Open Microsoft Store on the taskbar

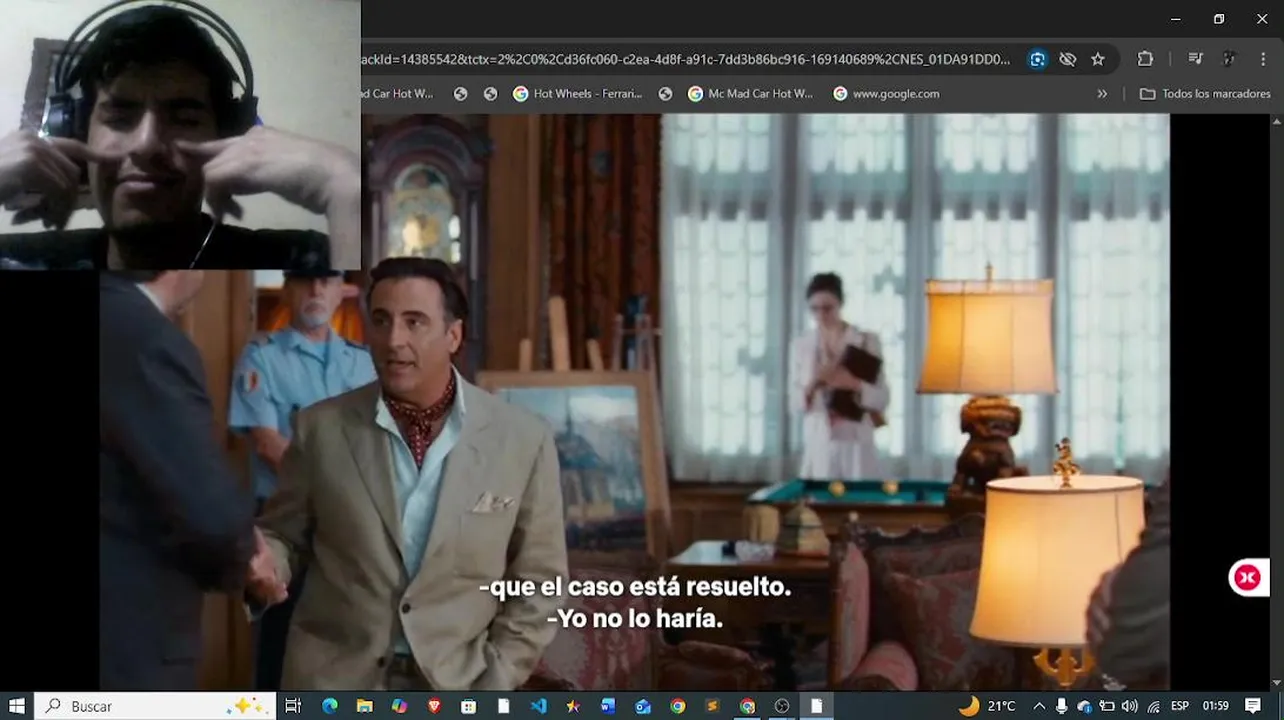point(469,706)
